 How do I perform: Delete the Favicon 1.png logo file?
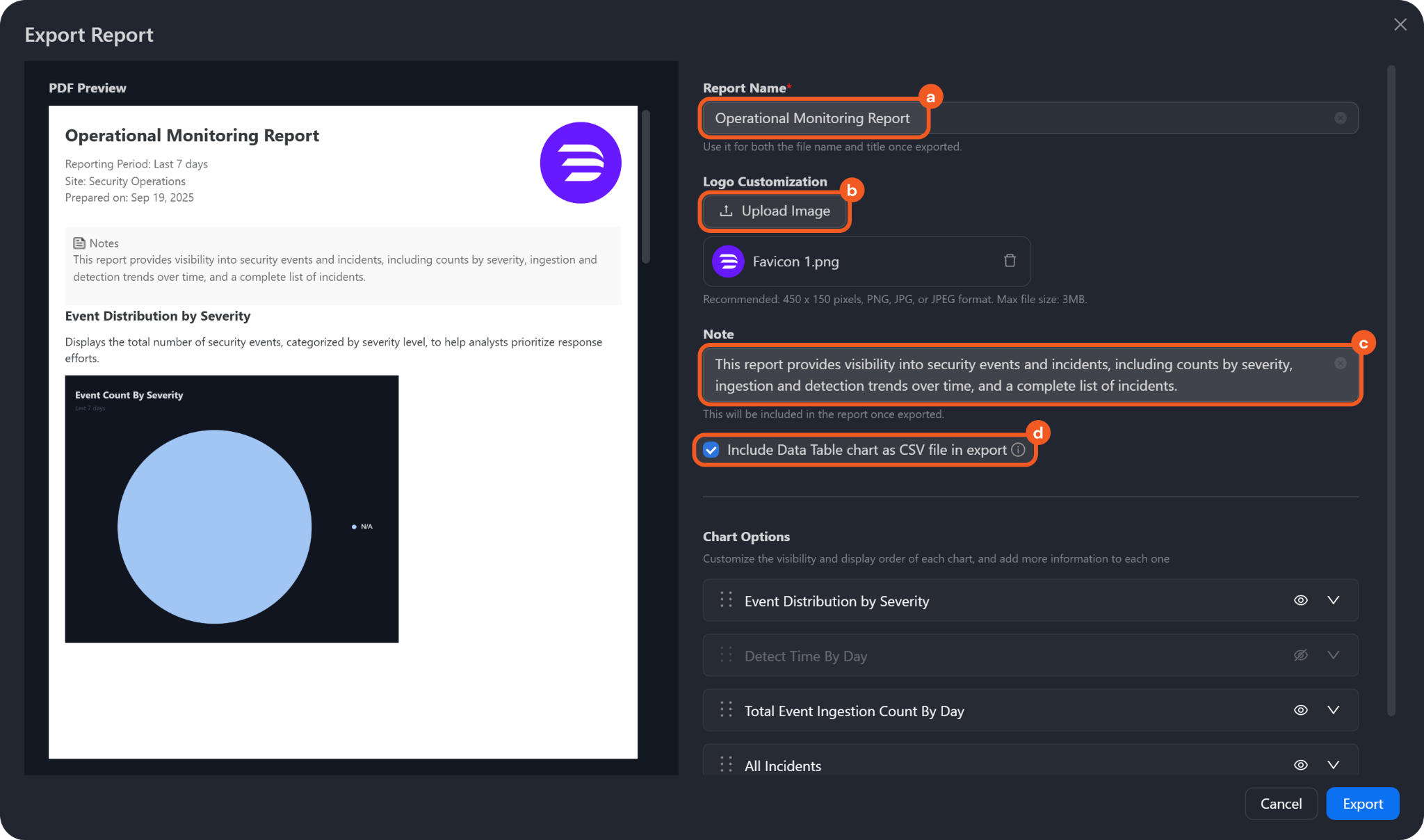pos(1010,261)
